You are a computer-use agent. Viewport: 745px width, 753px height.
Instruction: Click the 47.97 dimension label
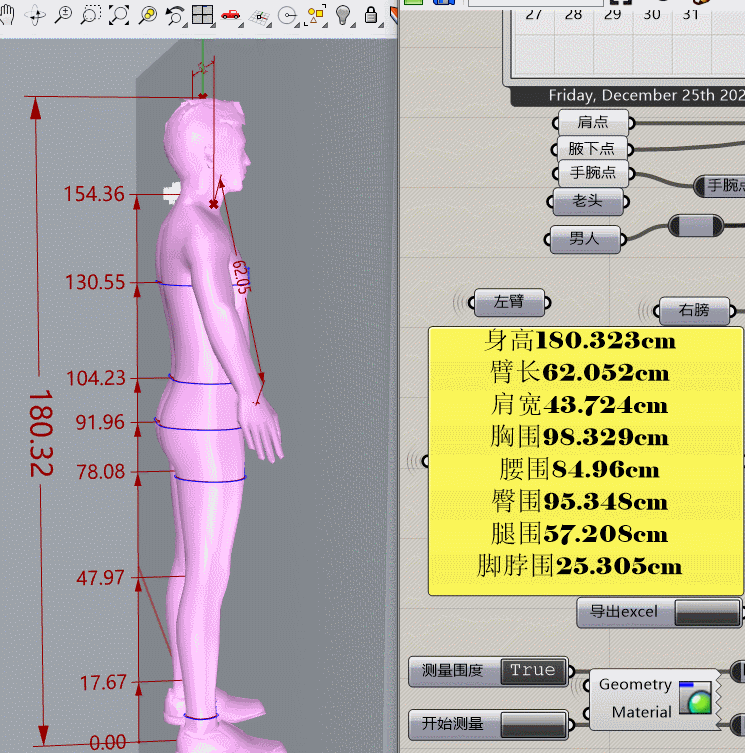(100, 578)
